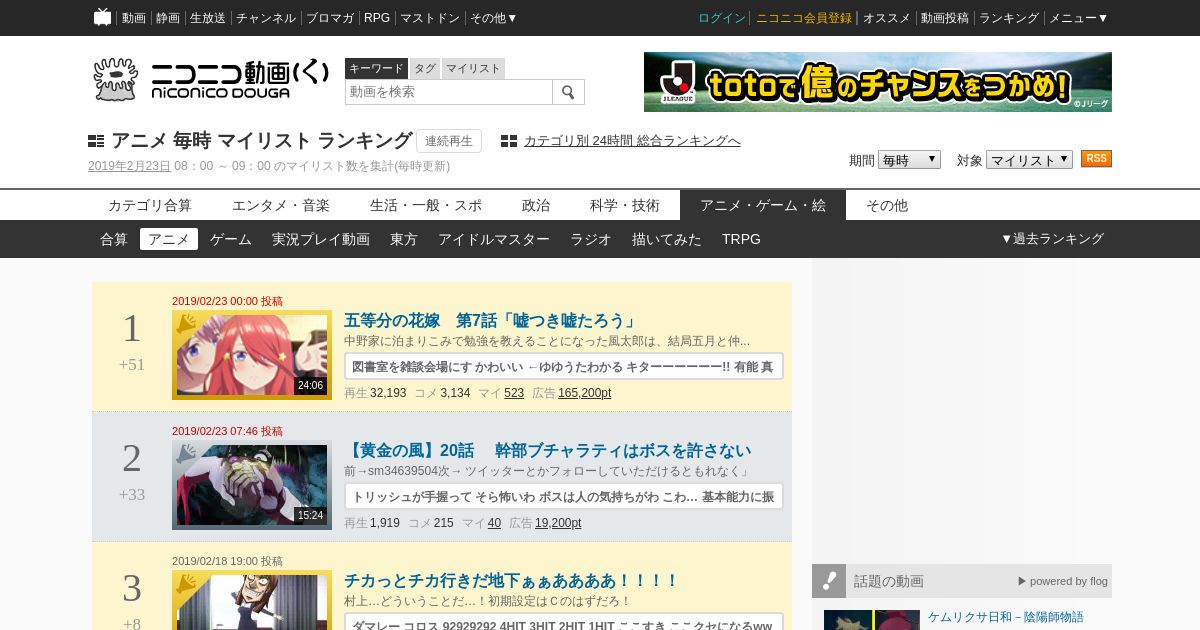Click pen icon beside 話題の動画
The image size is (1200, 630).
[x=829, y=581]
